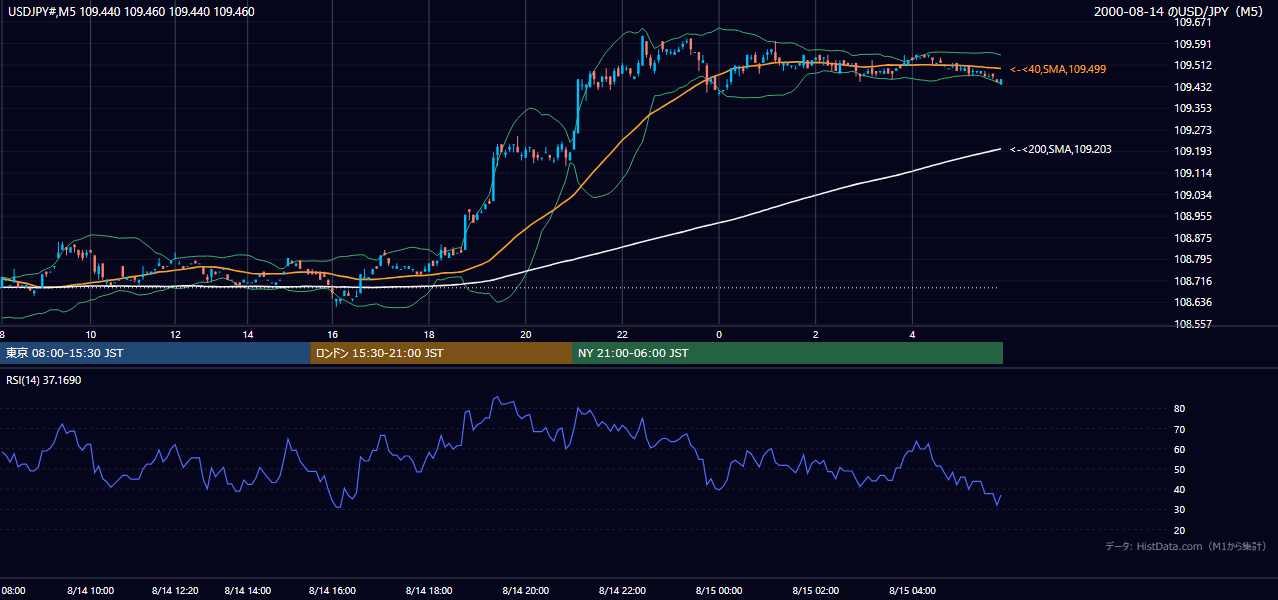Viewport: 1278px width, 600px height.
Task: Click the 8/14 12:20 time label
Action: click(x=177, y=591)
